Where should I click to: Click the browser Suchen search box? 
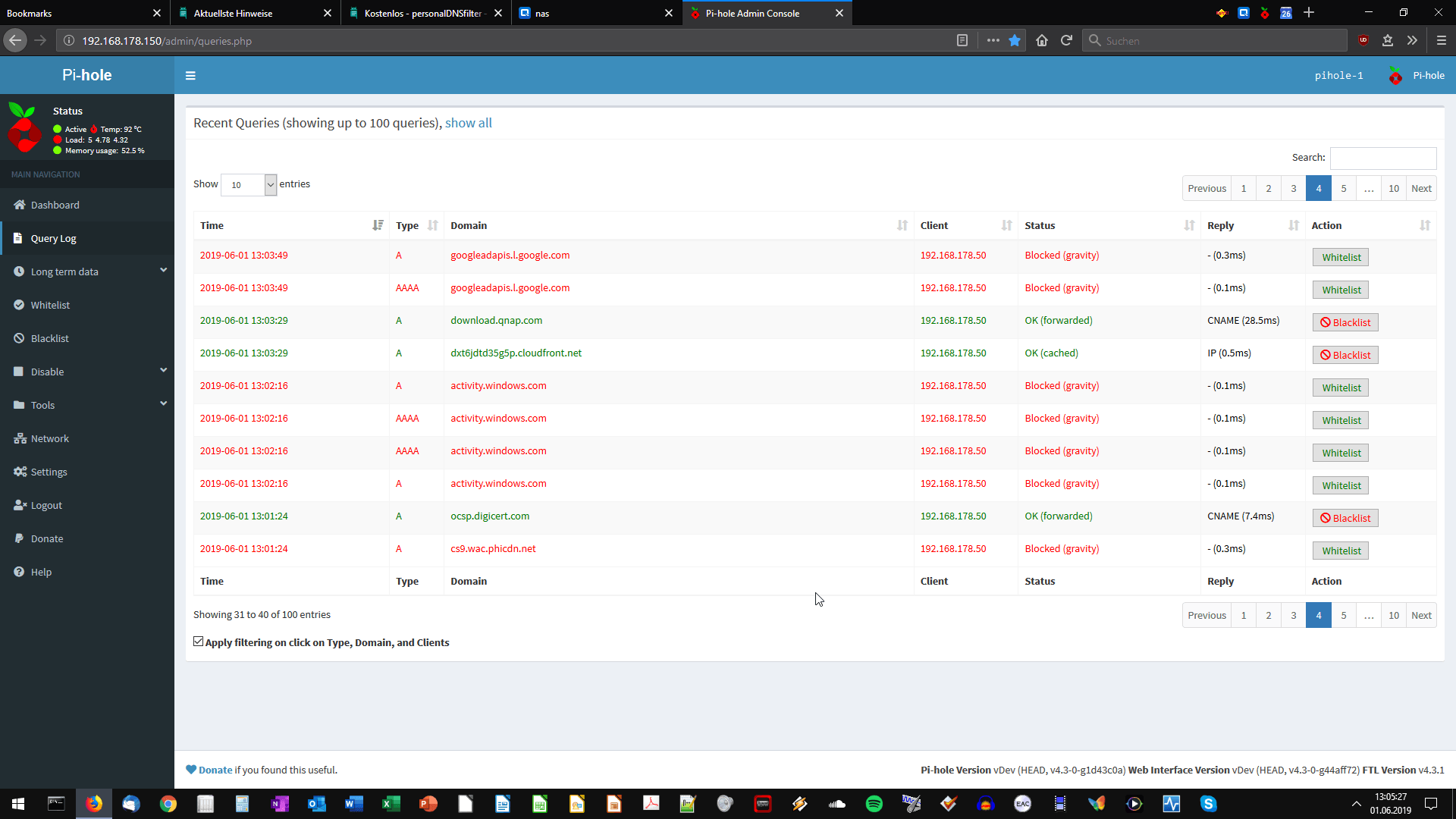[1215, 41]
